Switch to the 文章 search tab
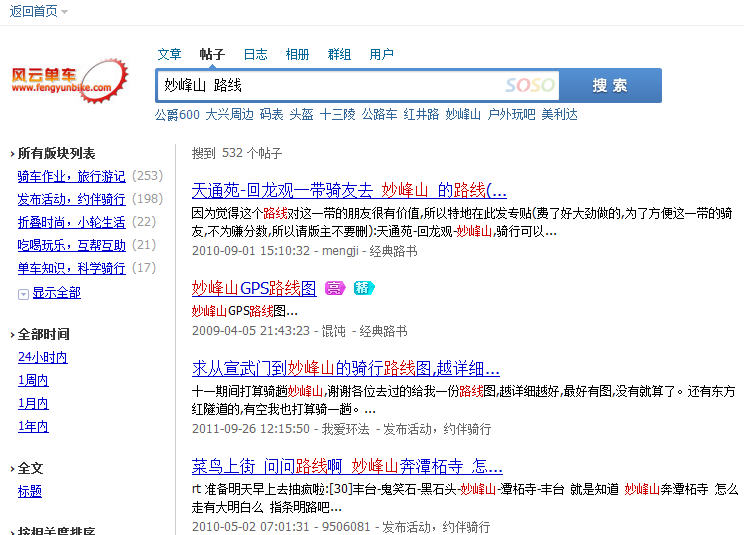This screenshot has height=535, width=744. [169, 54]
